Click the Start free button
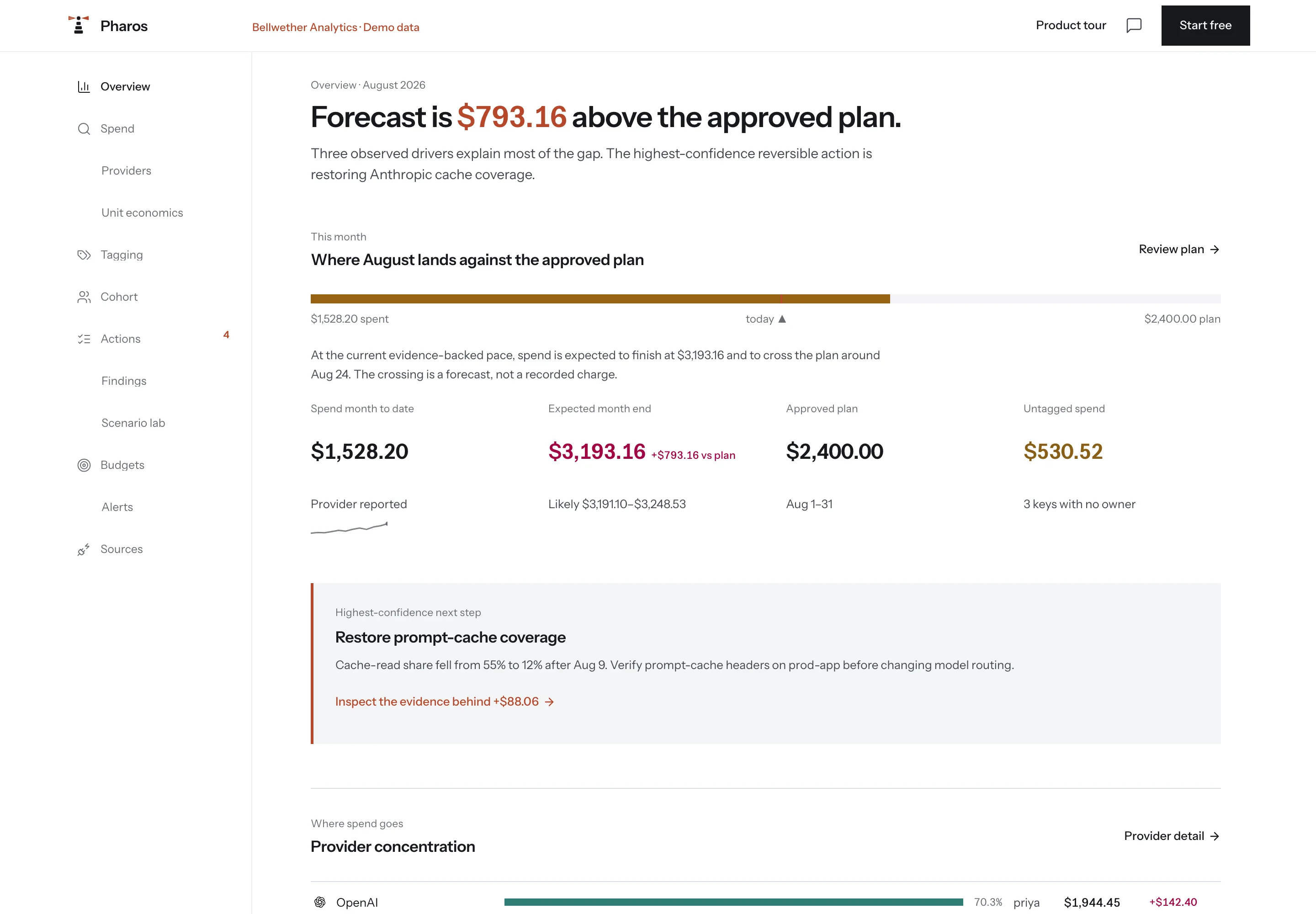This screenshot has height=914, width=1316. click(x=1205, y=25)
